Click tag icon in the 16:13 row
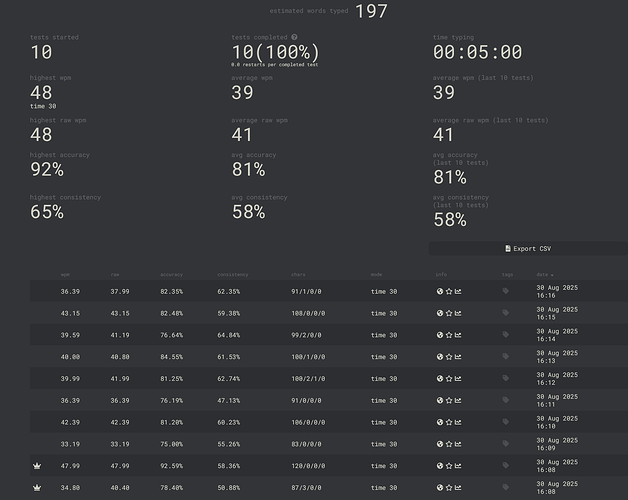 pos(506,357)
